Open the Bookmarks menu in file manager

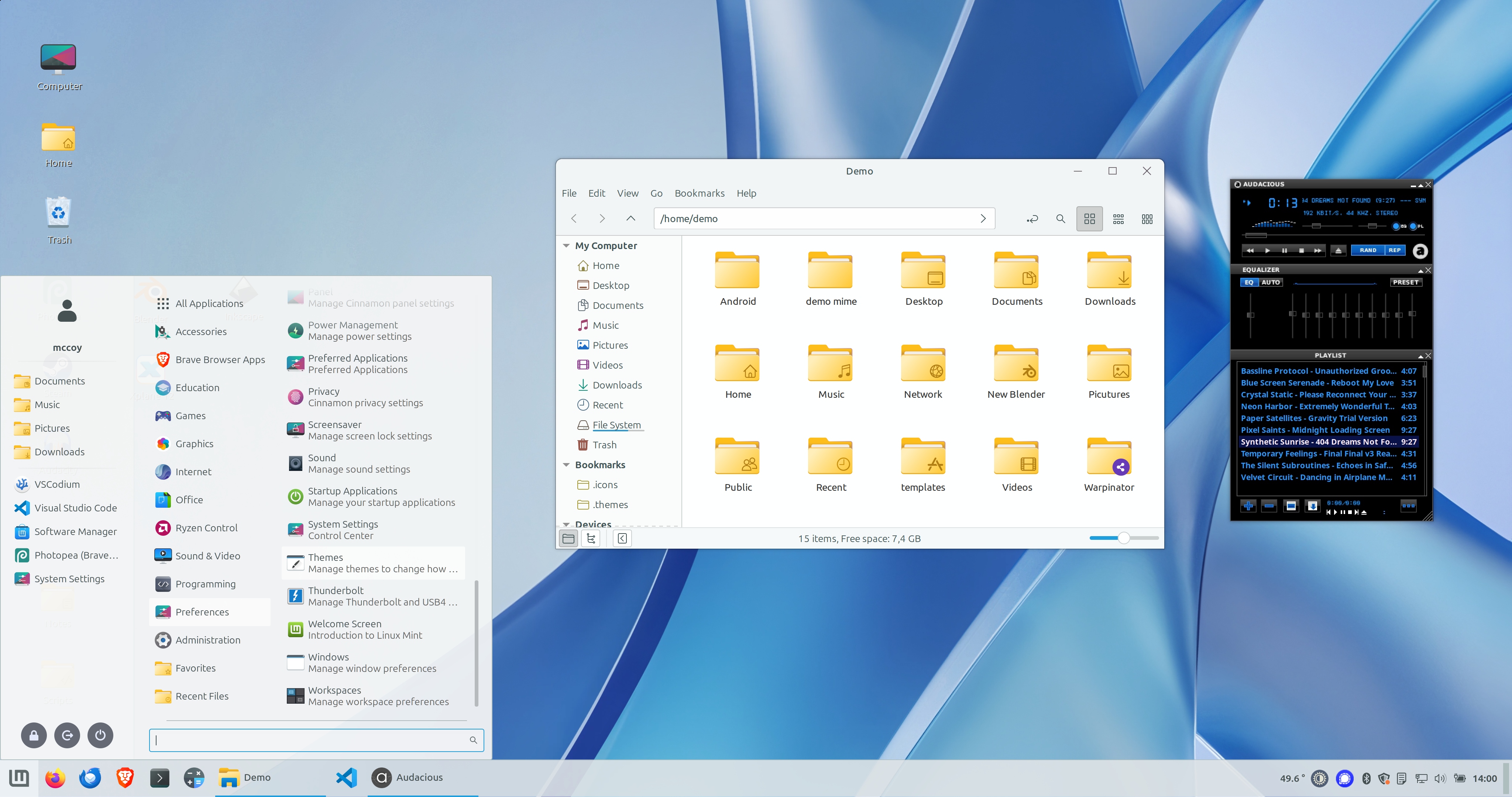point(699,193)
